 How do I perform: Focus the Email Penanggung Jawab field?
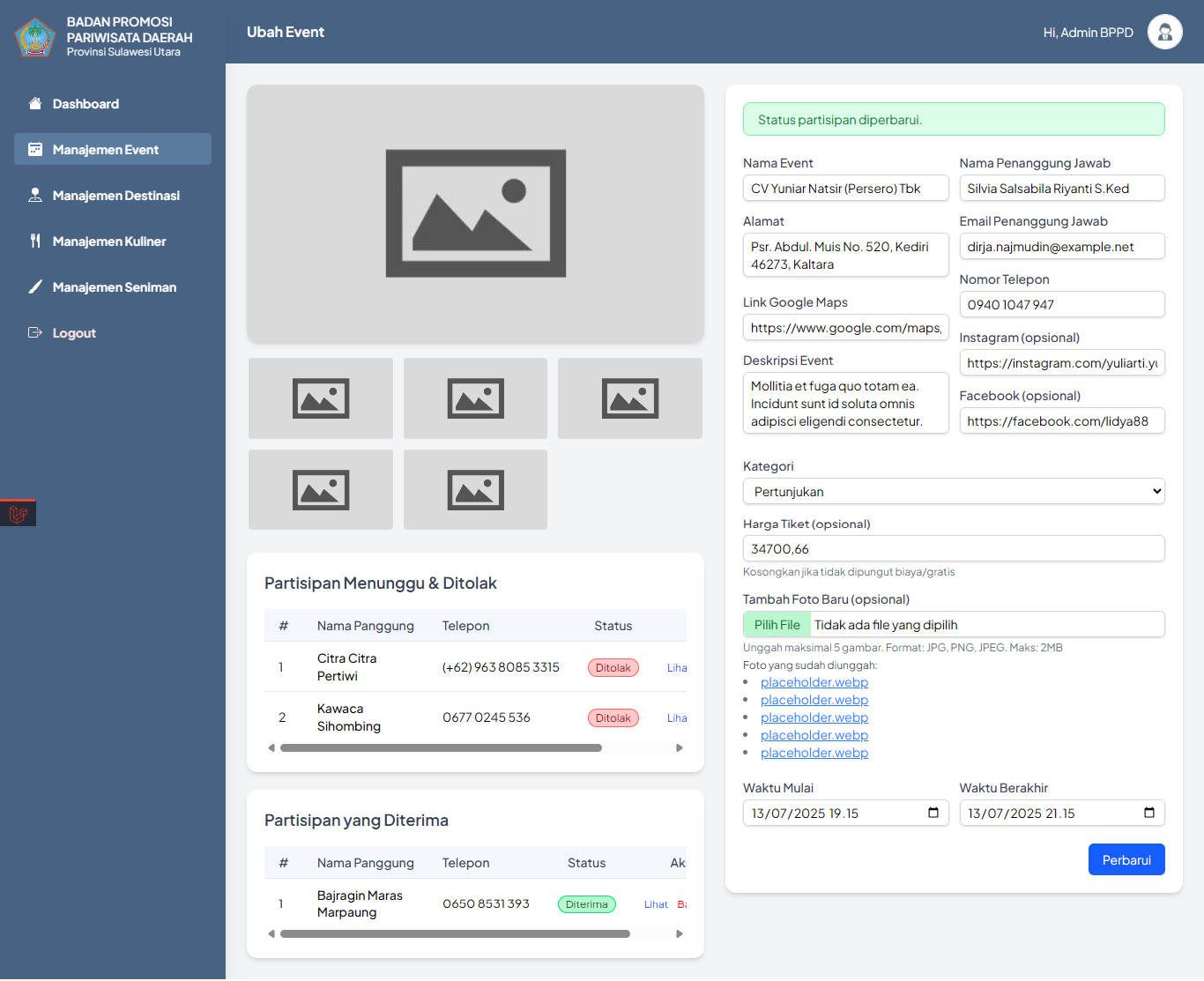point(1062,246)
